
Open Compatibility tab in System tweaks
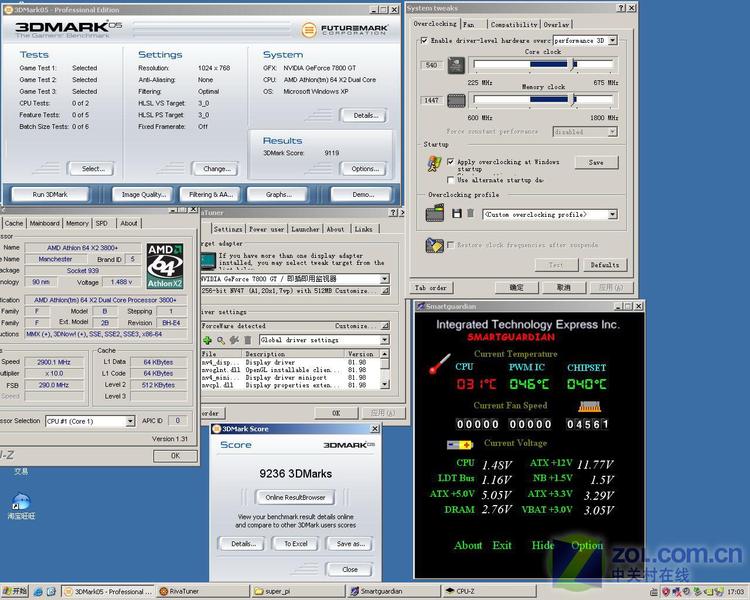(514, 24)
